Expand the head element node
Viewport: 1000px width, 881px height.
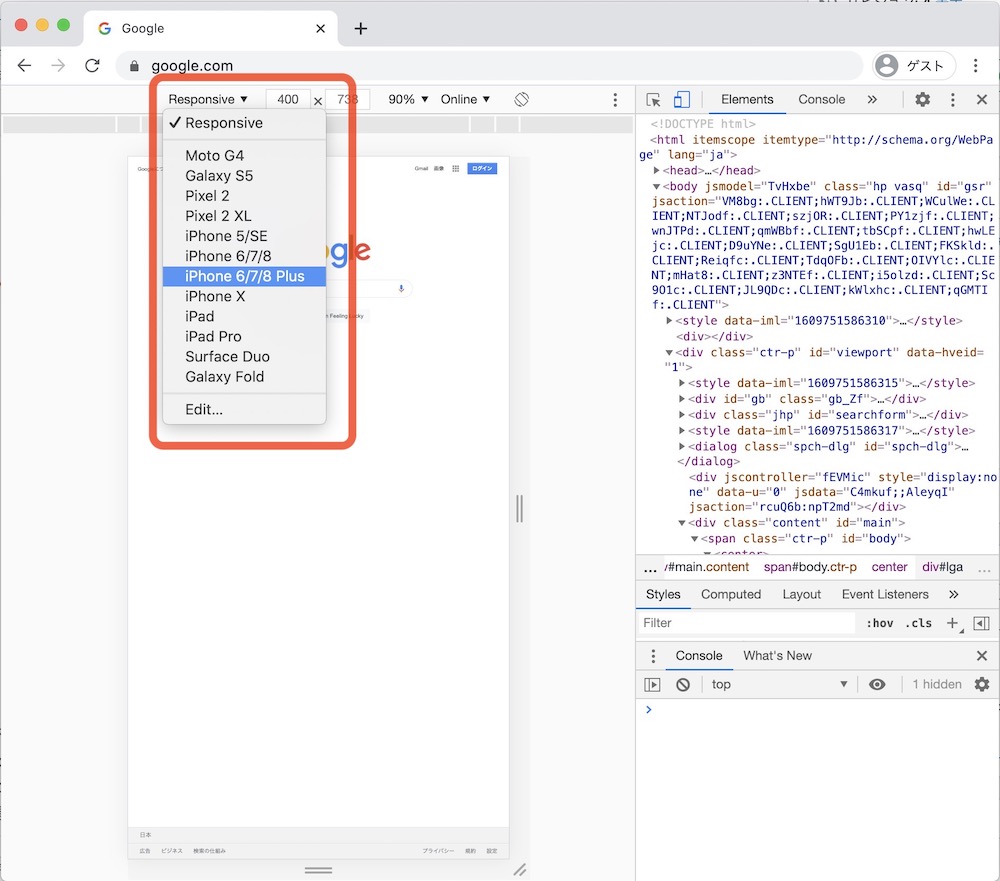[656, 170]
